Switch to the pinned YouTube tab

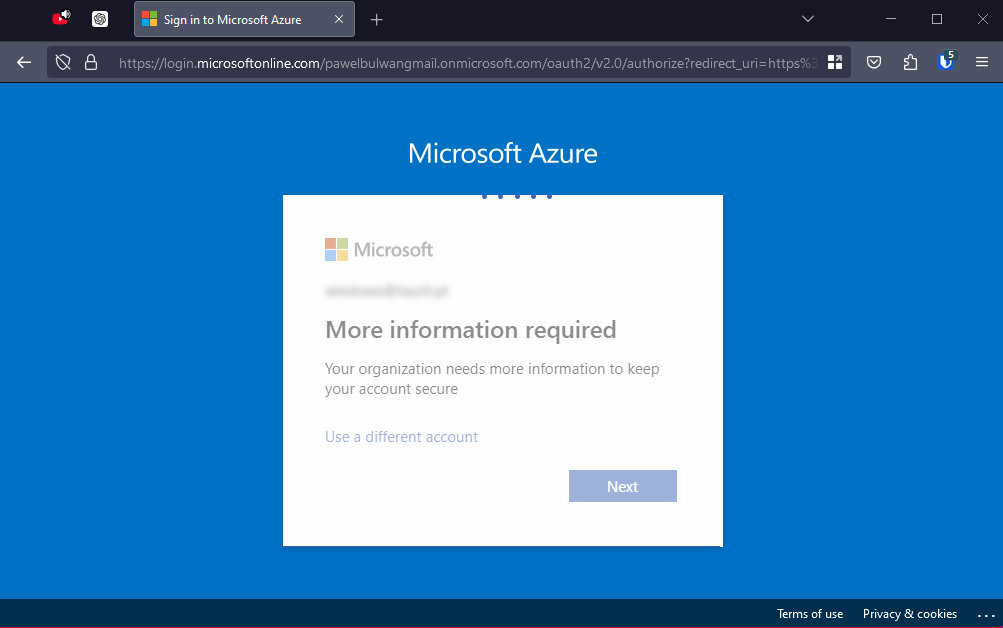pos(61,19)
